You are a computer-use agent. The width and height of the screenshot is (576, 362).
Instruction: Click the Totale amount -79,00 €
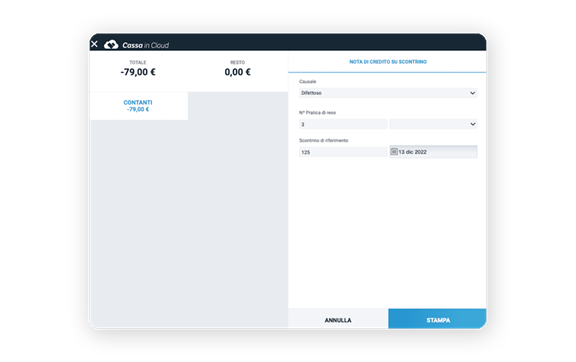138,72
